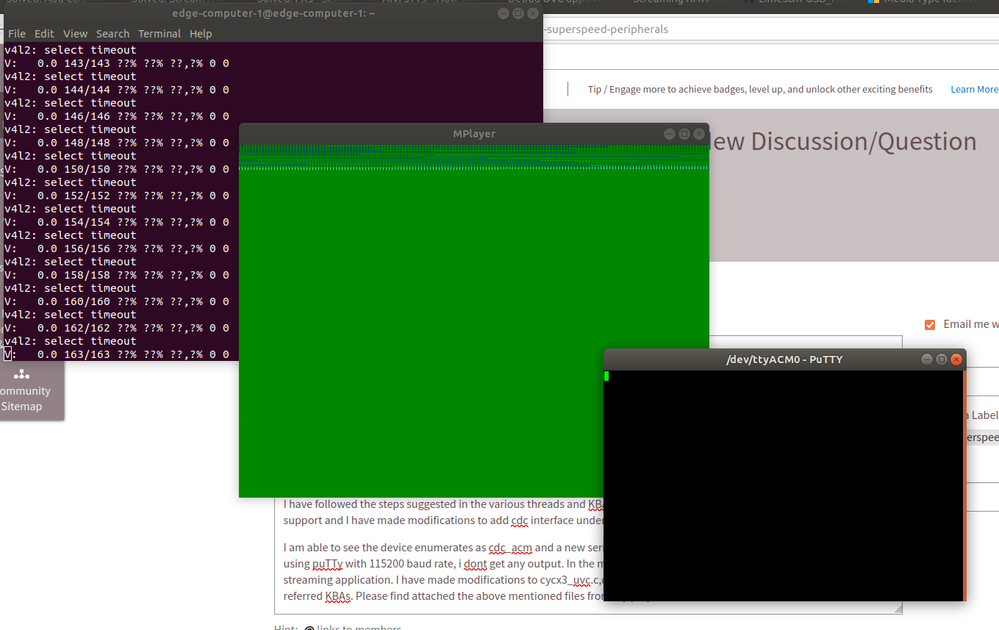Click the terminal line "0.0 150/150"
This screenshot has height=630, width=999.
tap(117, 169)
